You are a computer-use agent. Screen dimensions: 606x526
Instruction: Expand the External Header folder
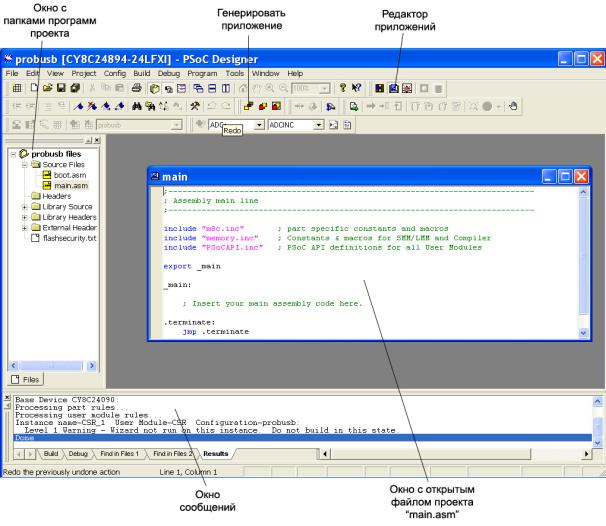(x=25, y=228)
